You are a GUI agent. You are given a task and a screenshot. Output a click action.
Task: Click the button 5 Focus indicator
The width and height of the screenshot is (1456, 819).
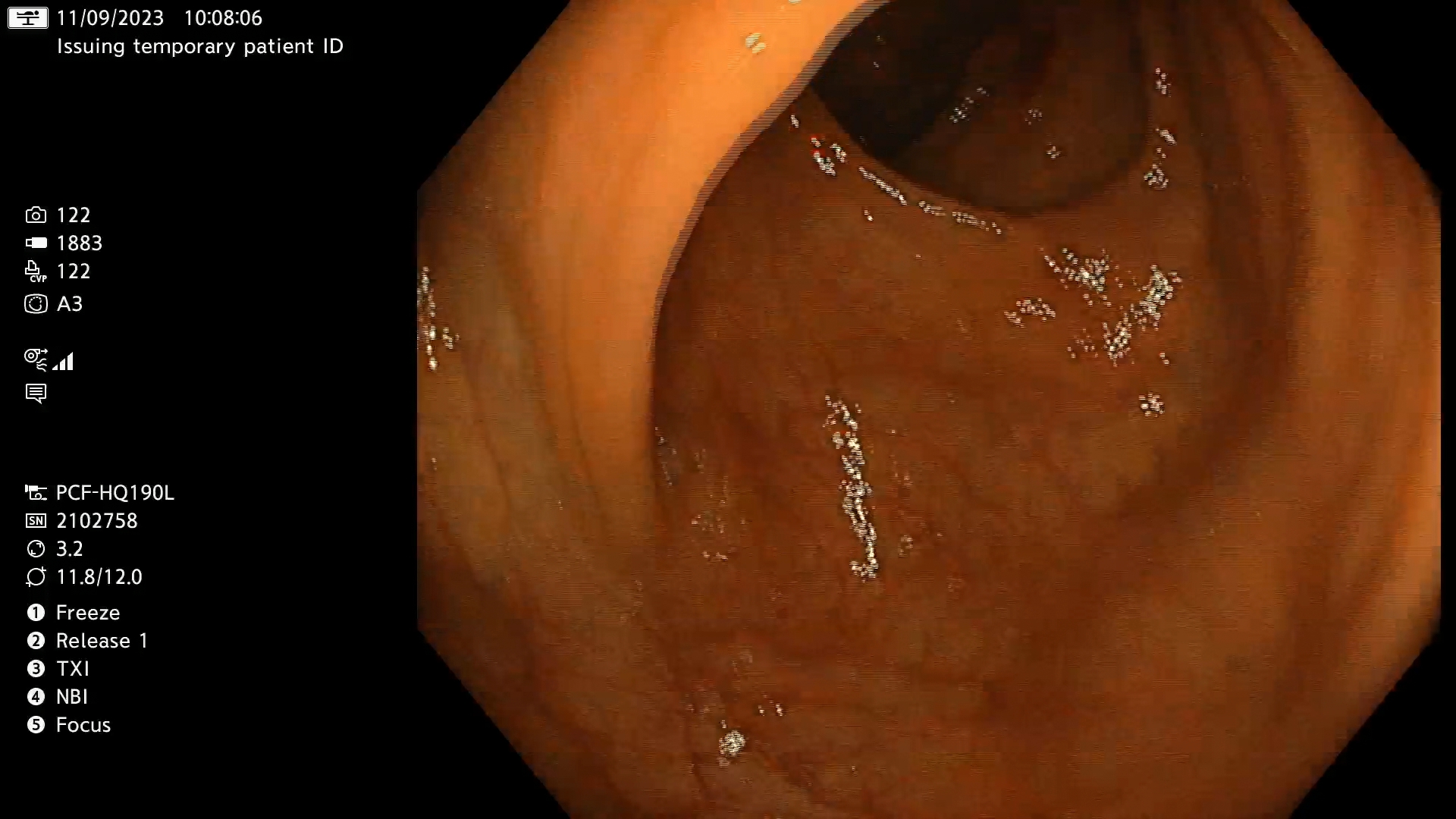point(36,725)
